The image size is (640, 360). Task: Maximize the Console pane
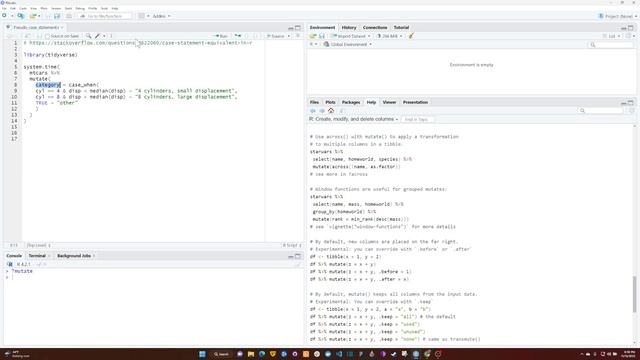tap(298, 256)
